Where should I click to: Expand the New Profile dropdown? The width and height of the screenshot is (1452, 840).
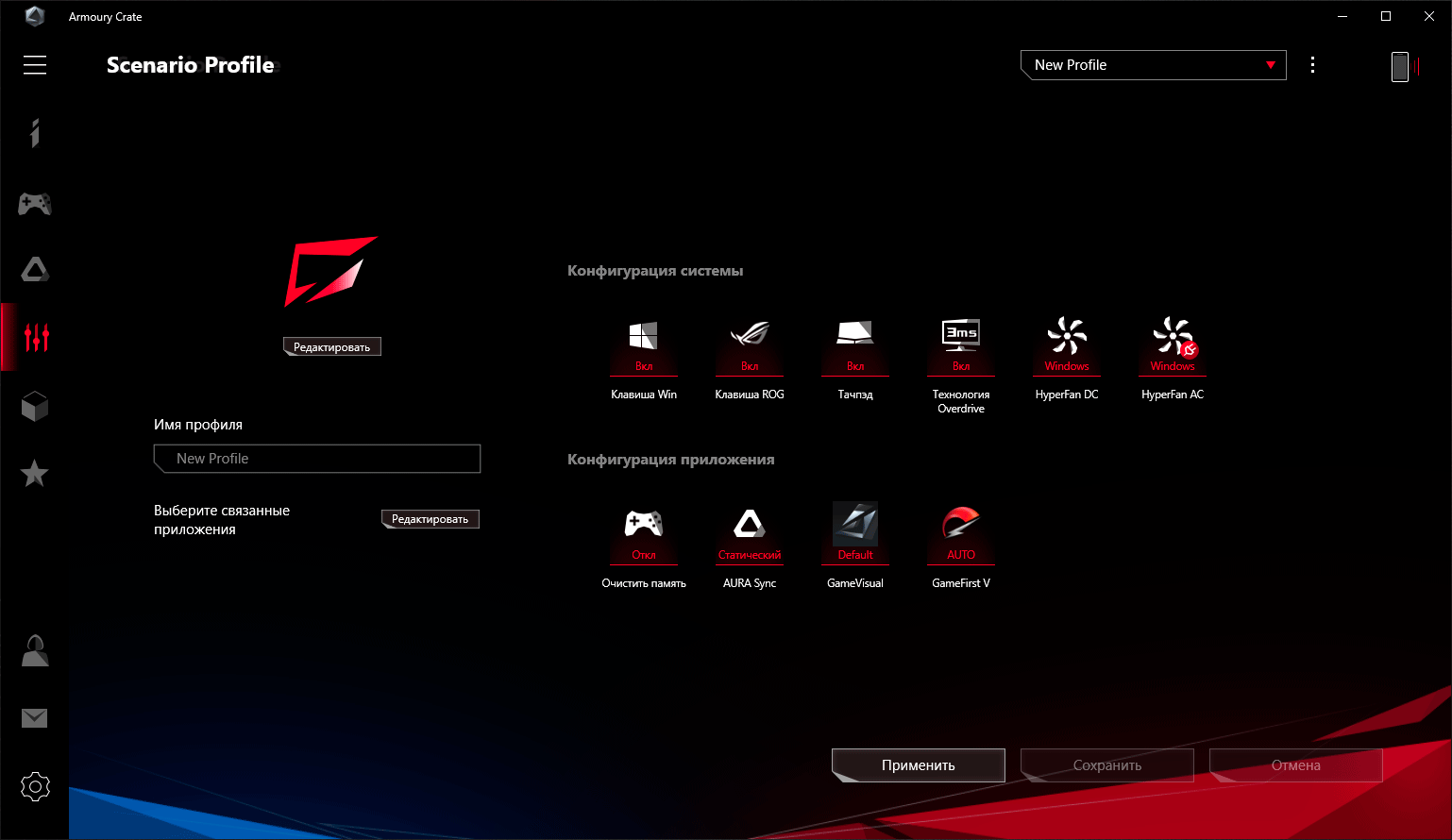[1154, 65]
